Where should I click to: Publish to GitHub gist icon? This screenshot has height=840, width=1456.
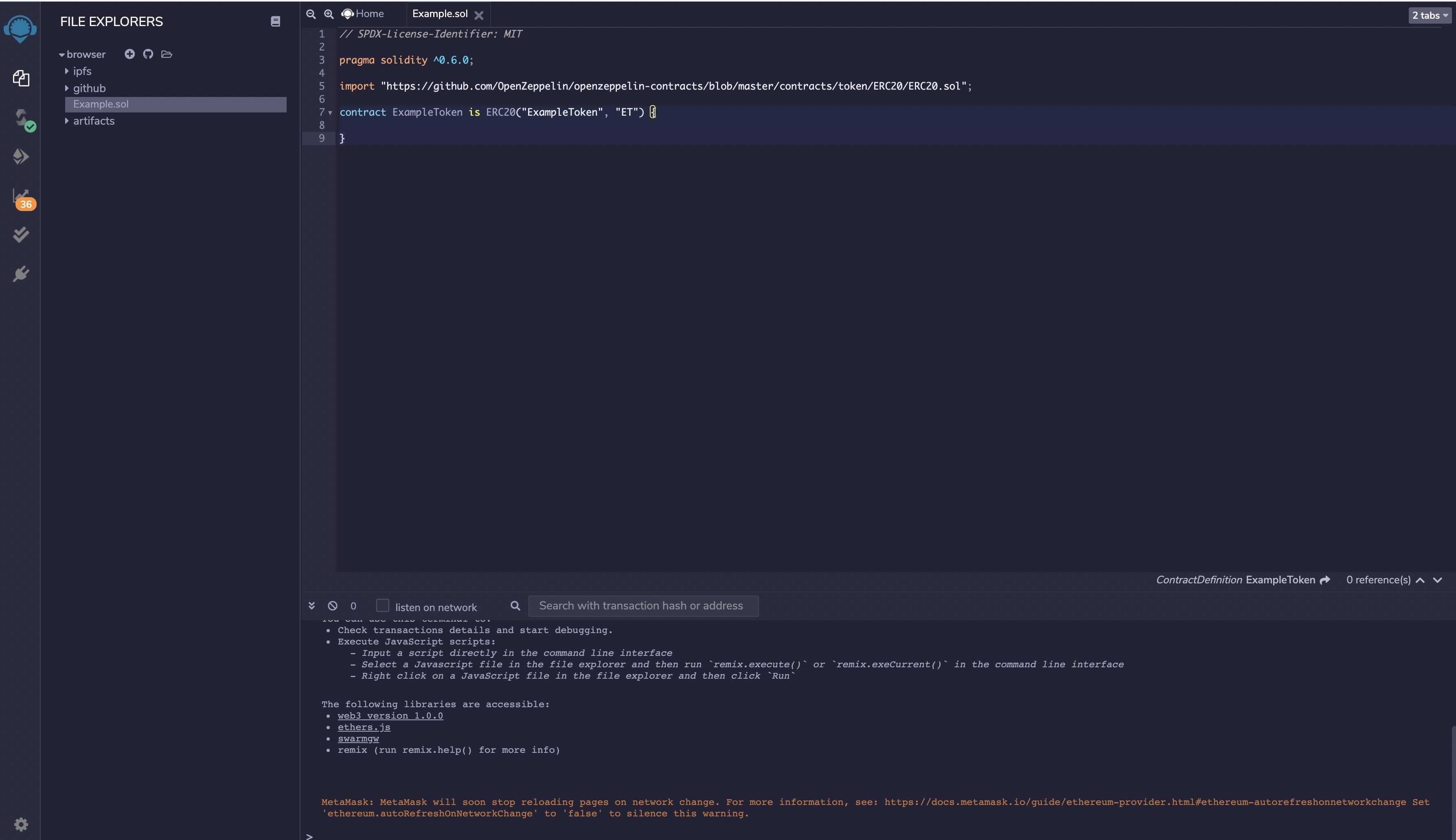pos(148,54)
